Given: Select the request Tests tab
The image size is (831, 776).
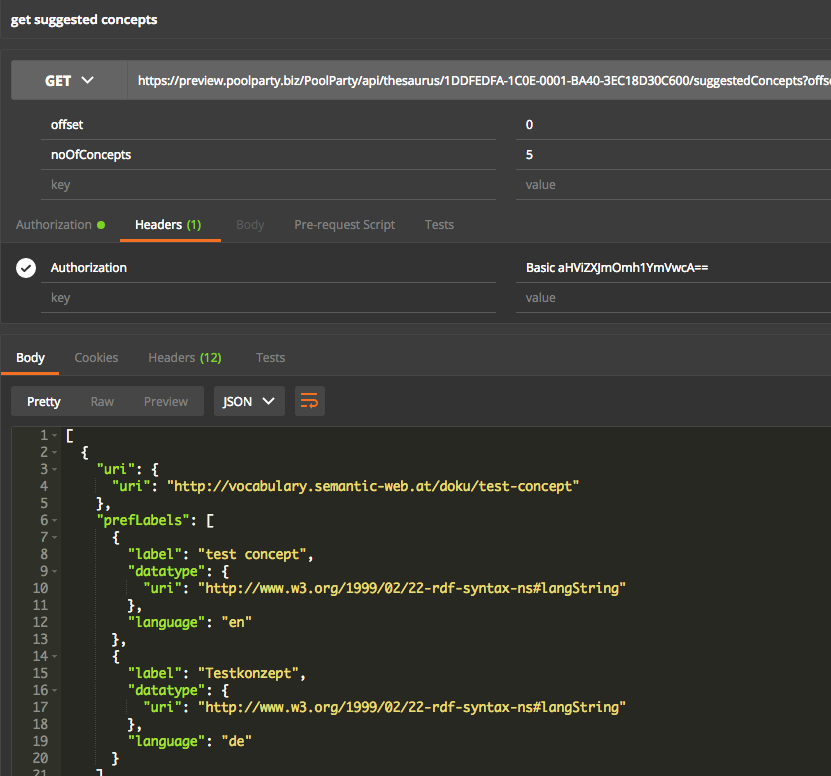Looking at the screenshot, I should [x=439, y=225].
